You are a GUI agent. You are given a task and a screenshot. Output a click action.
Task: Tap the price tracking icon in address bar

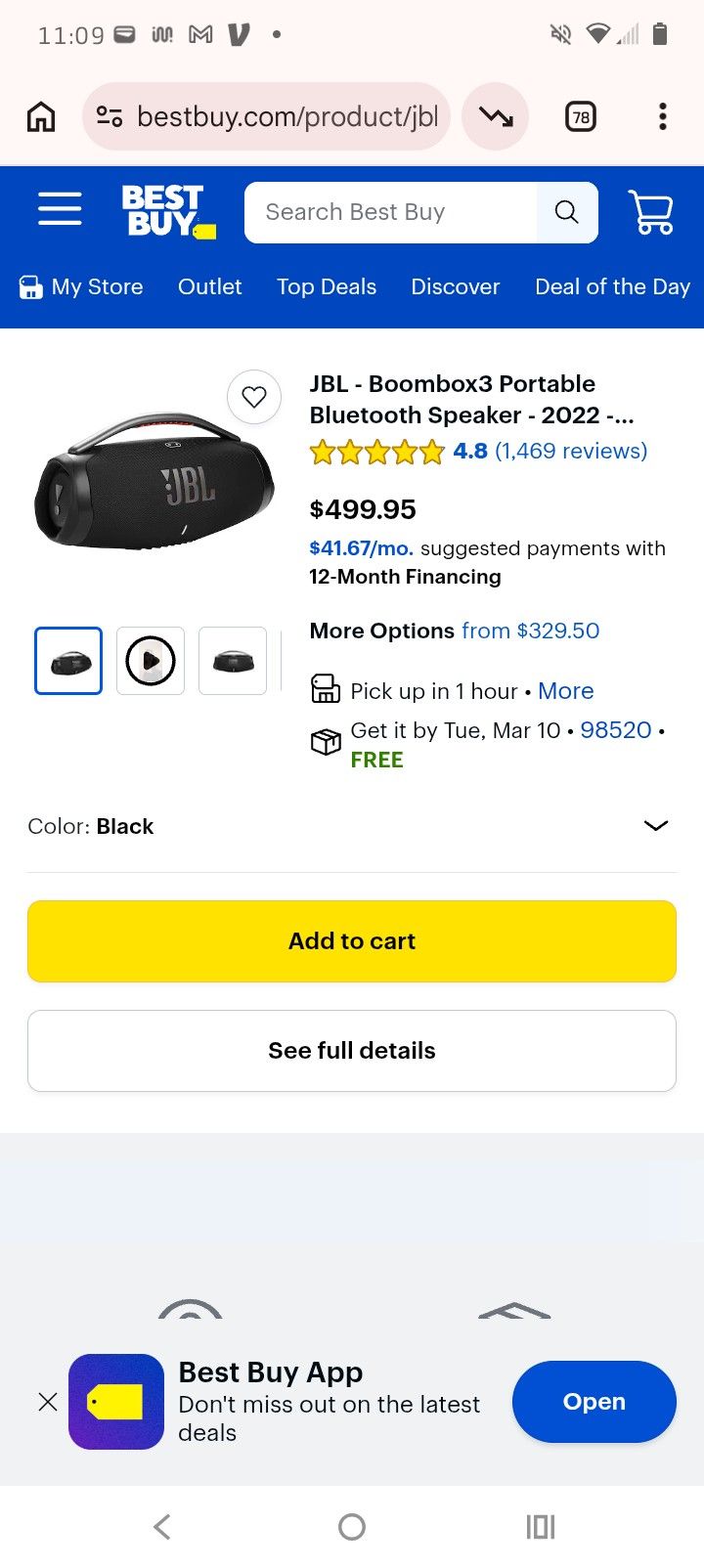click(x=496, y=117)
